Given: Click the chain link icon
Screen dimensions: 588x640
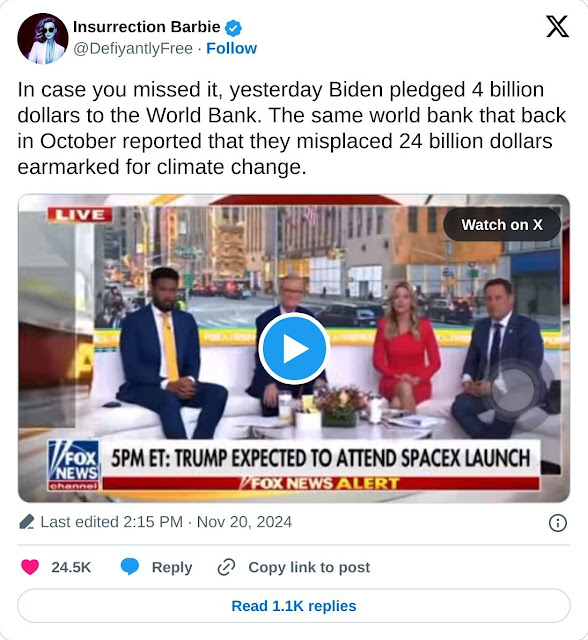Looking at the screenshot, I should 226,567.
